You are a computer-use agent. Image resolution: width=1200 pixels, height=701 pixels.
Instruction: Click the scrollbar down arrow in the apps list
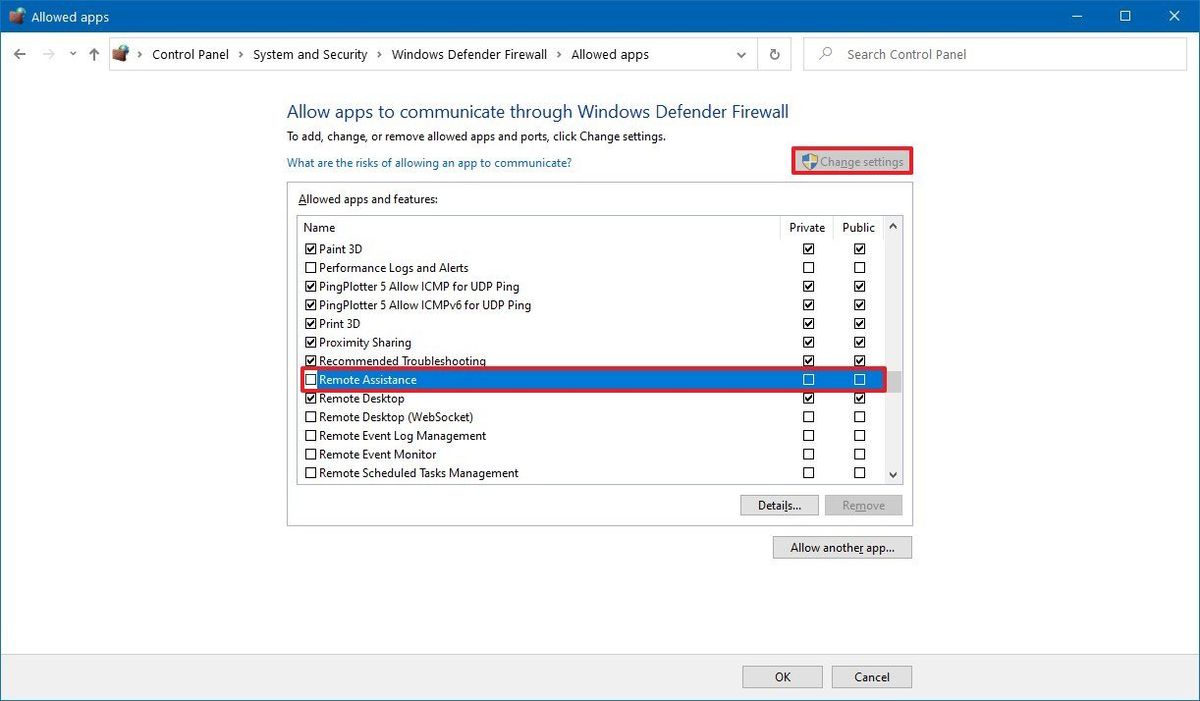893,474
